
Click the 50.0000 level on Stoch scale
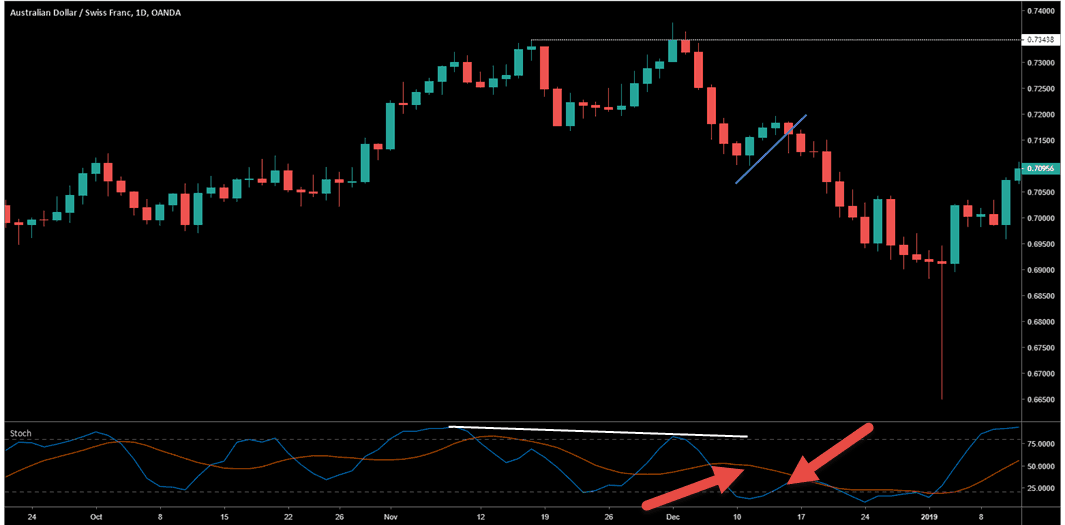coord(1039,466)
